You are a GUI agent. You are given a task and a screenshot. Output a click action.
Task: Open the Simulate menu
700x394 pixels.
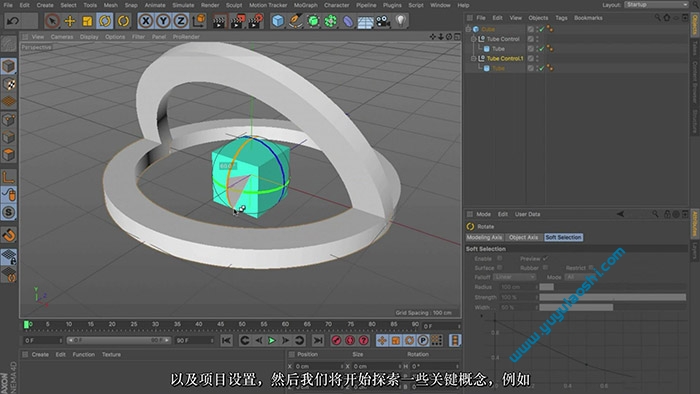[x=183, y=5]
